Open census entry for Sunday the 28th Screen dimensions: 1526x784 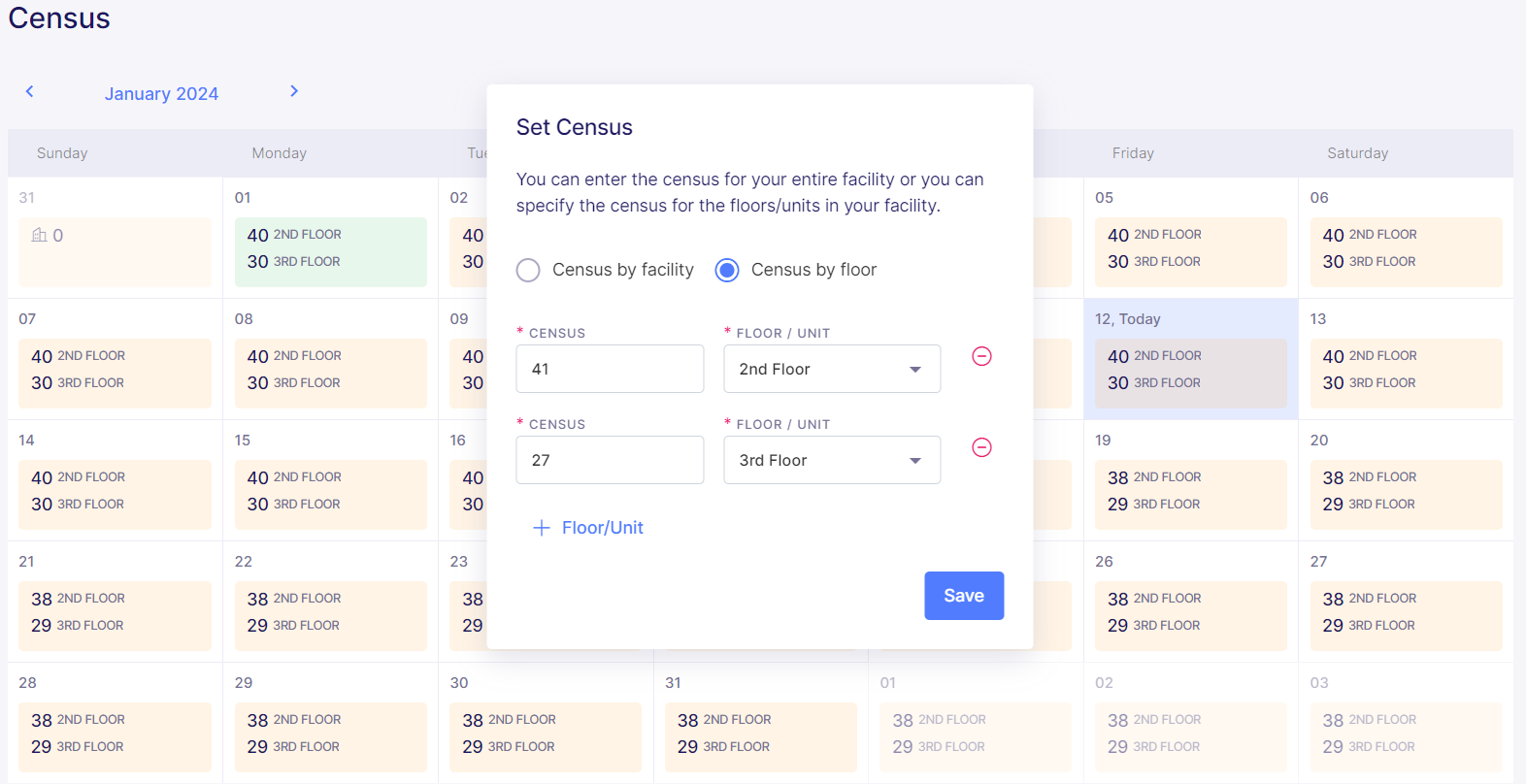pos(115,737)
